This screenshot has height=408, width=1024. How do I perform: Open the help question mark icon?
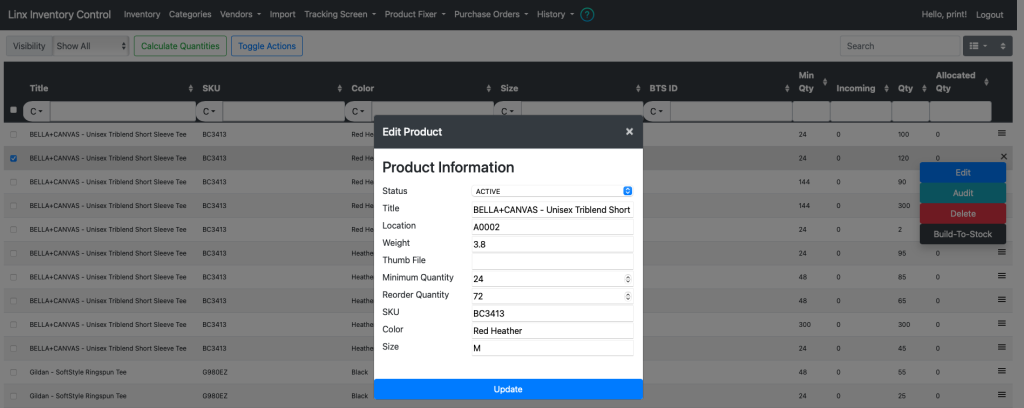[587, 14]
